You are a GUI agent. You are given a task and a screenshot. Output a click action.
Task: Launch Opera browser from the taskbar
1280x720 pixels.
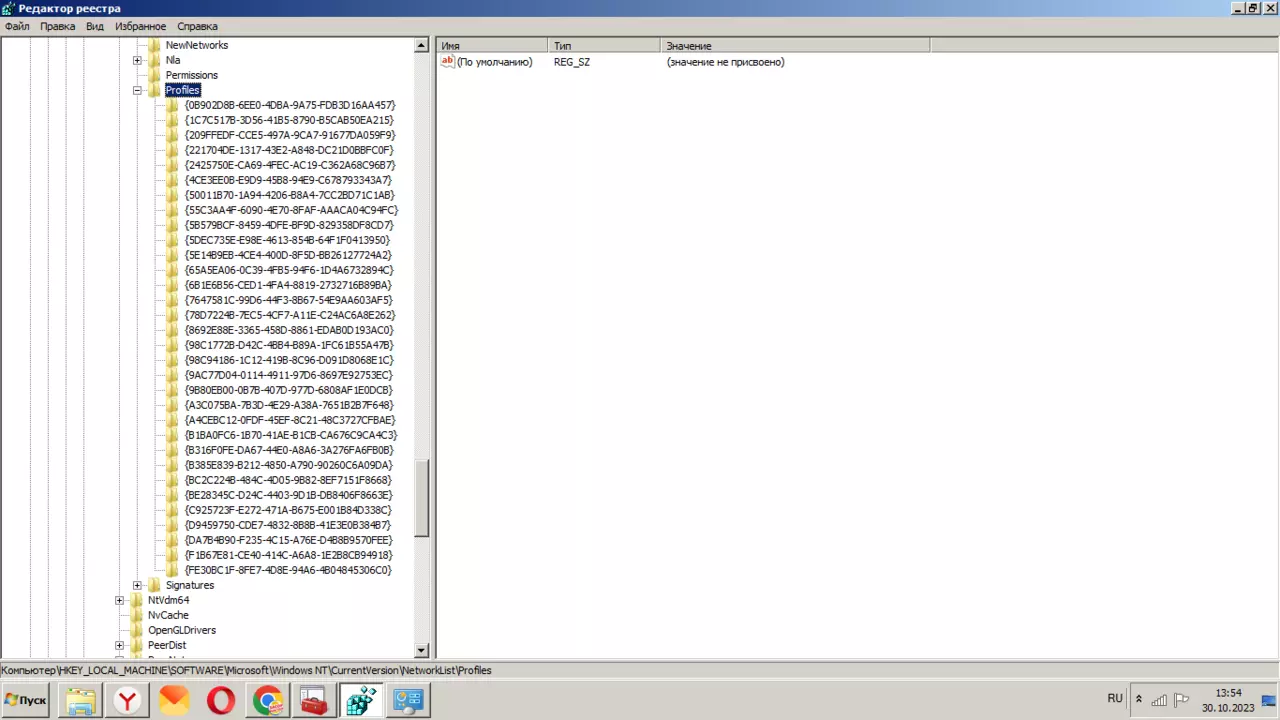point(221,701)
